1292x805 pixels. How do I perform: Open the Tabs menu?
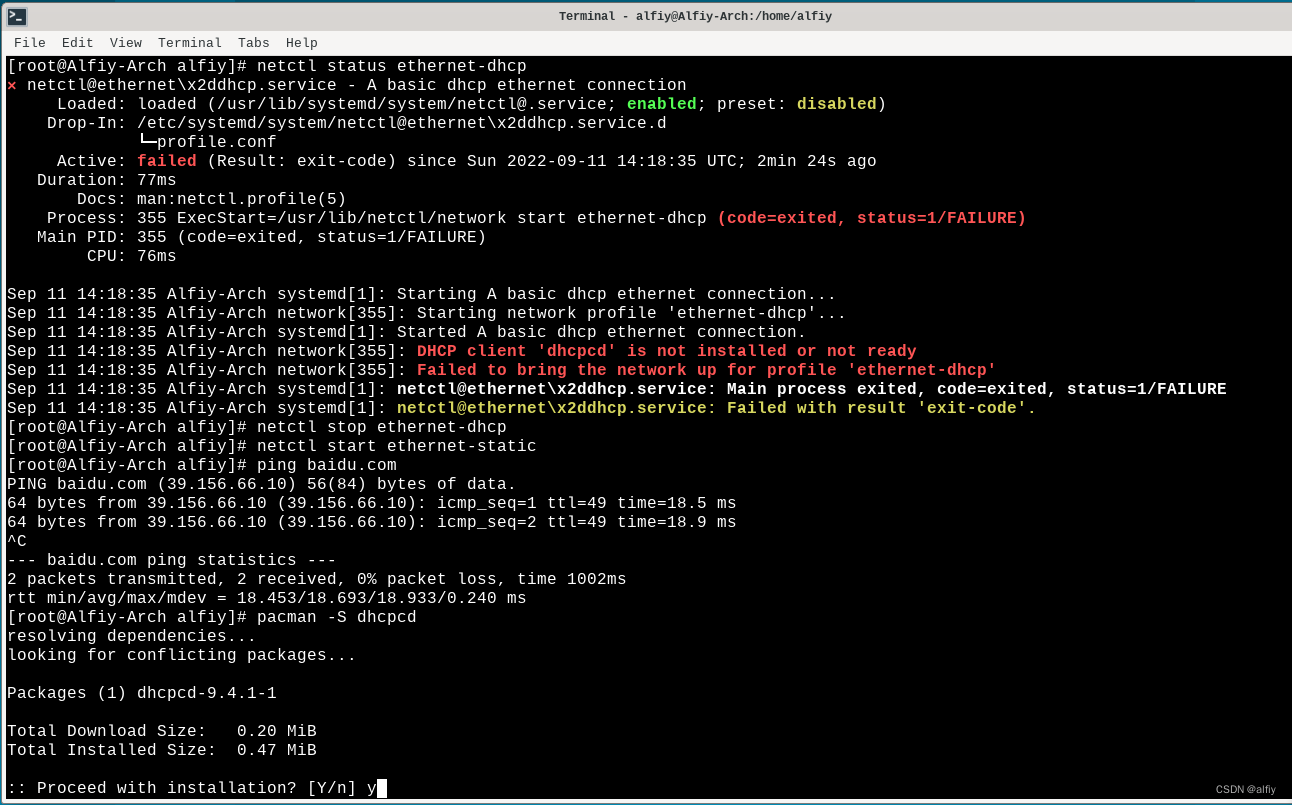pyautogui.click(x=254, y=43)
